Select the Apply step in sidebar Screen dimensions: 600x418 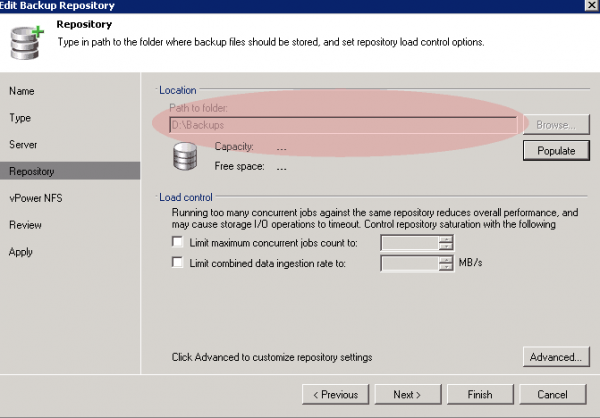[22, 252]
